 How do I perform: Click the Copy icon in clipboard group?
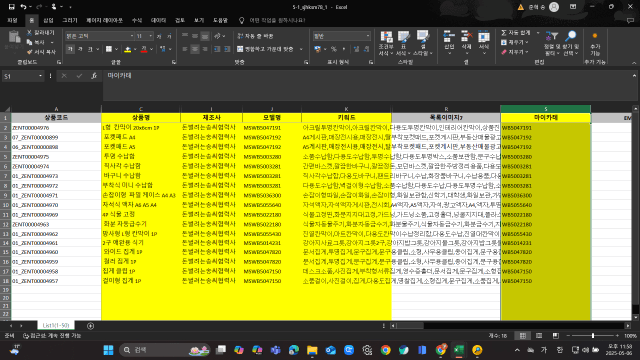29,42
